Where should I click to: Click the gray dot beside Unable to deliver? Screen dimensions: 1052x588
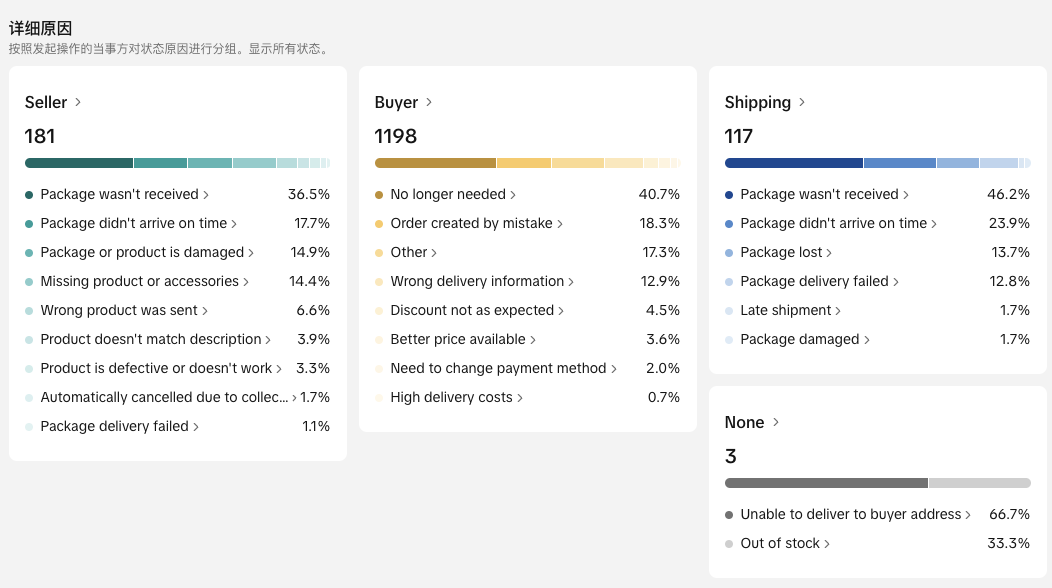click(730, 515)
